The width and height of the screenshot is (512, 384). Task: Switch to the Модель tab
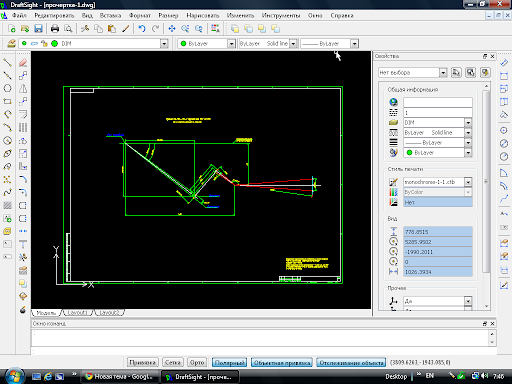(x=46, y=313)
